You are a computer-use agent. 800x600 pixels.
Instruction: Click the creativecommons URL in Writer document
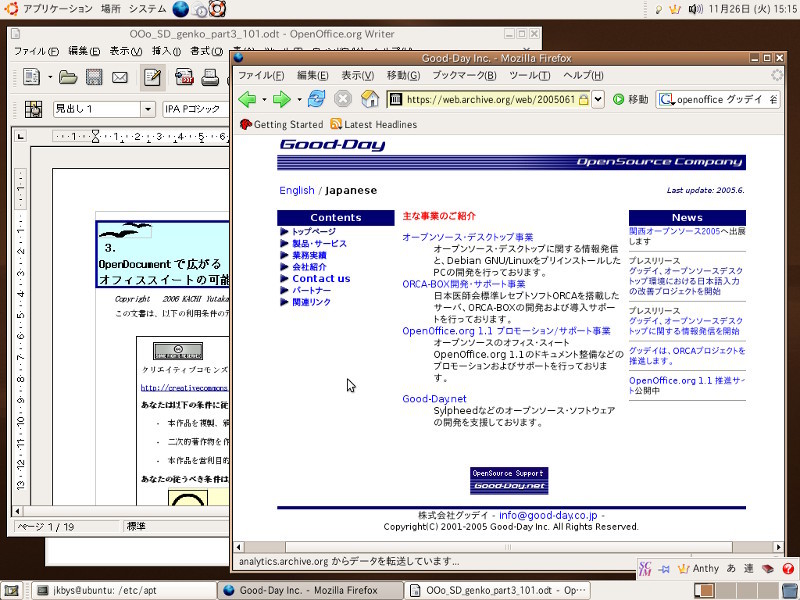(184, 388)
